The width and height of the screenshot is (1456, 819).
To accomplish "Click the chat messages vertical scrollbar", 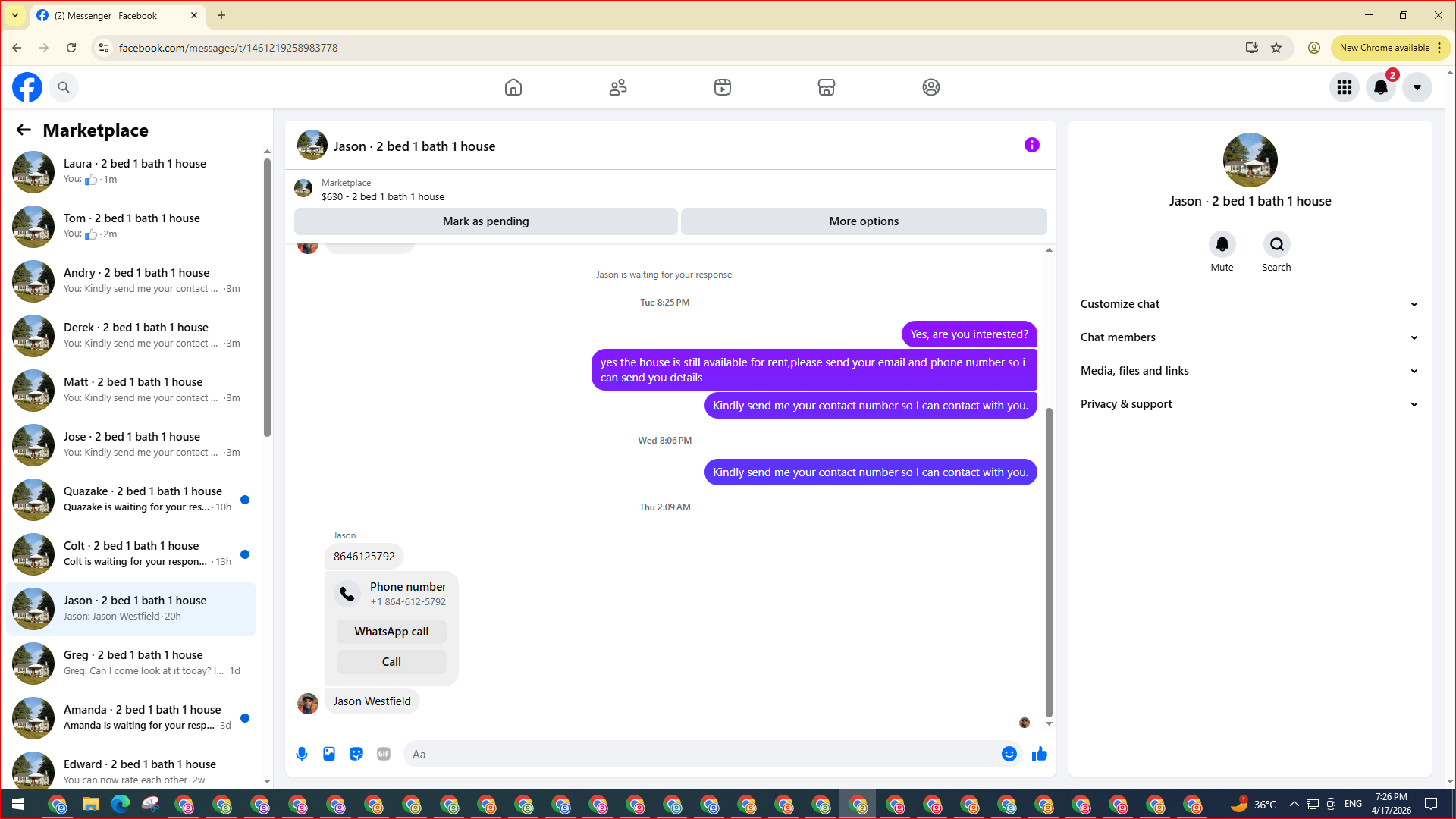I will tap(1049, 561).
